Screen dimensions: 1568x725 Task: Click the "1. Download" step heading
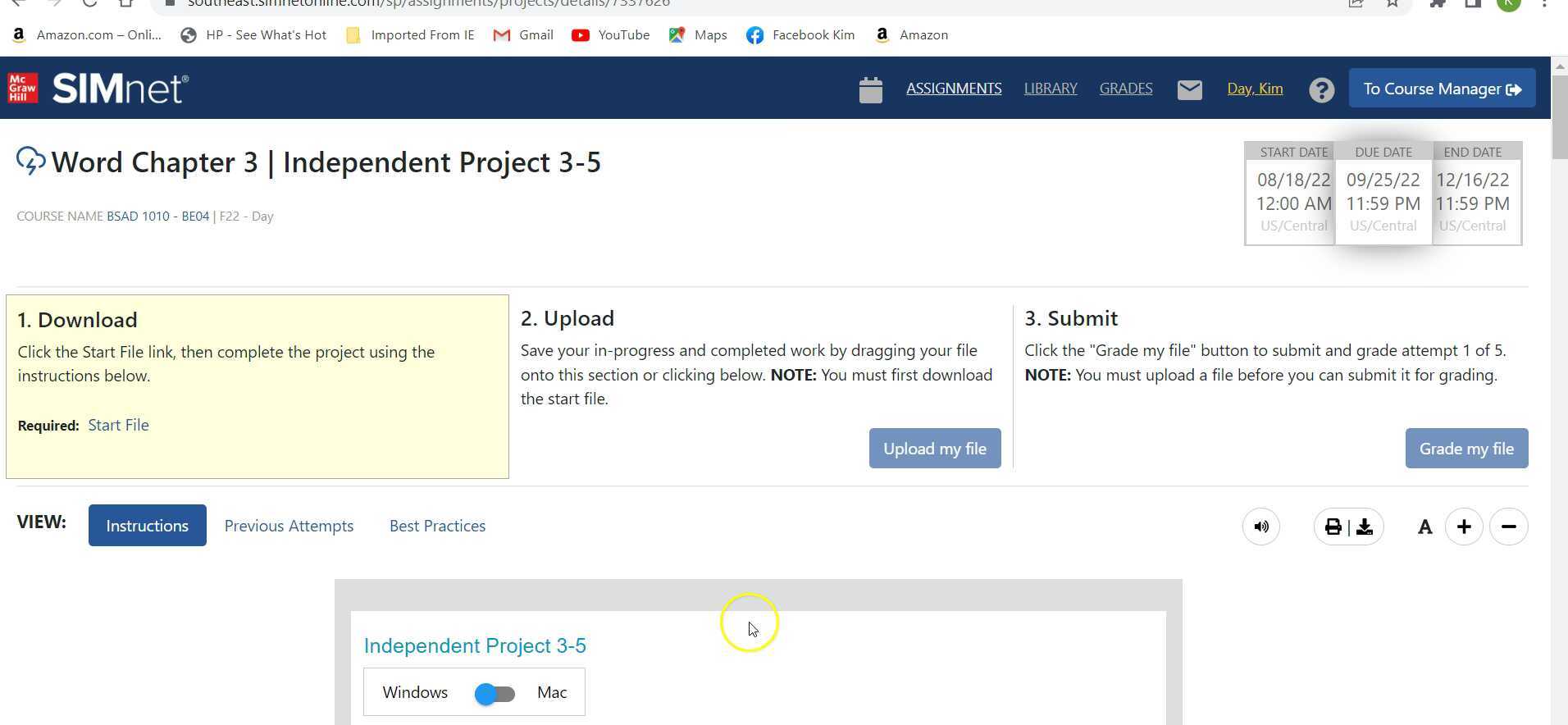[77, 320]
